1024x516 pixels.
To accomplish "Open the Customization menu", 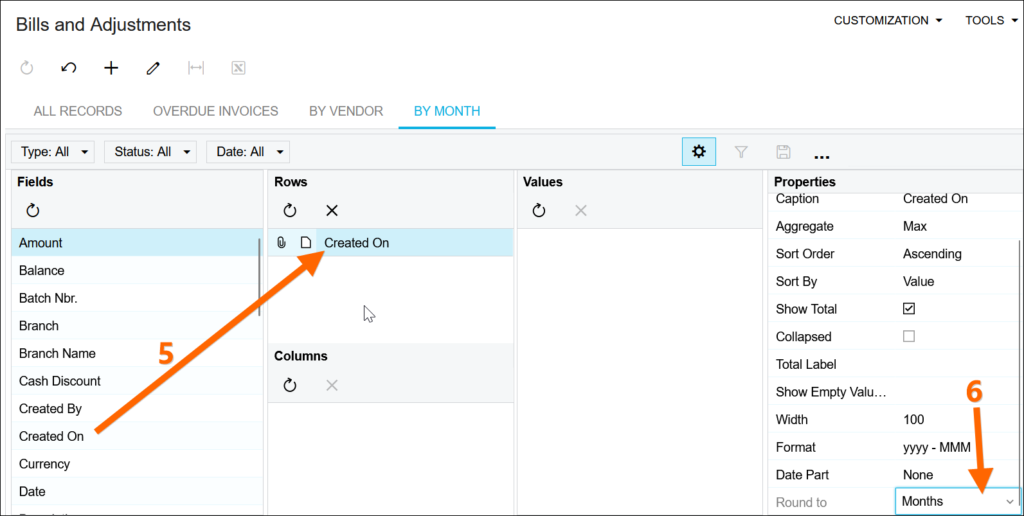I will coord(888,20).
